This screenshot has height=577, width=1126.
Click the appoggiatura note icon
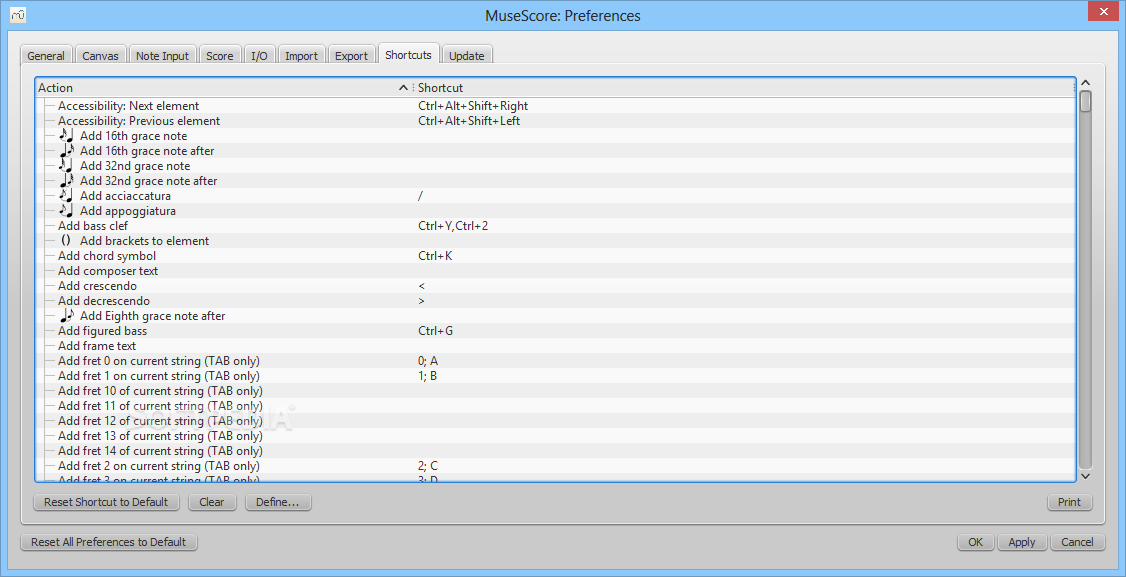pos(66,211)
